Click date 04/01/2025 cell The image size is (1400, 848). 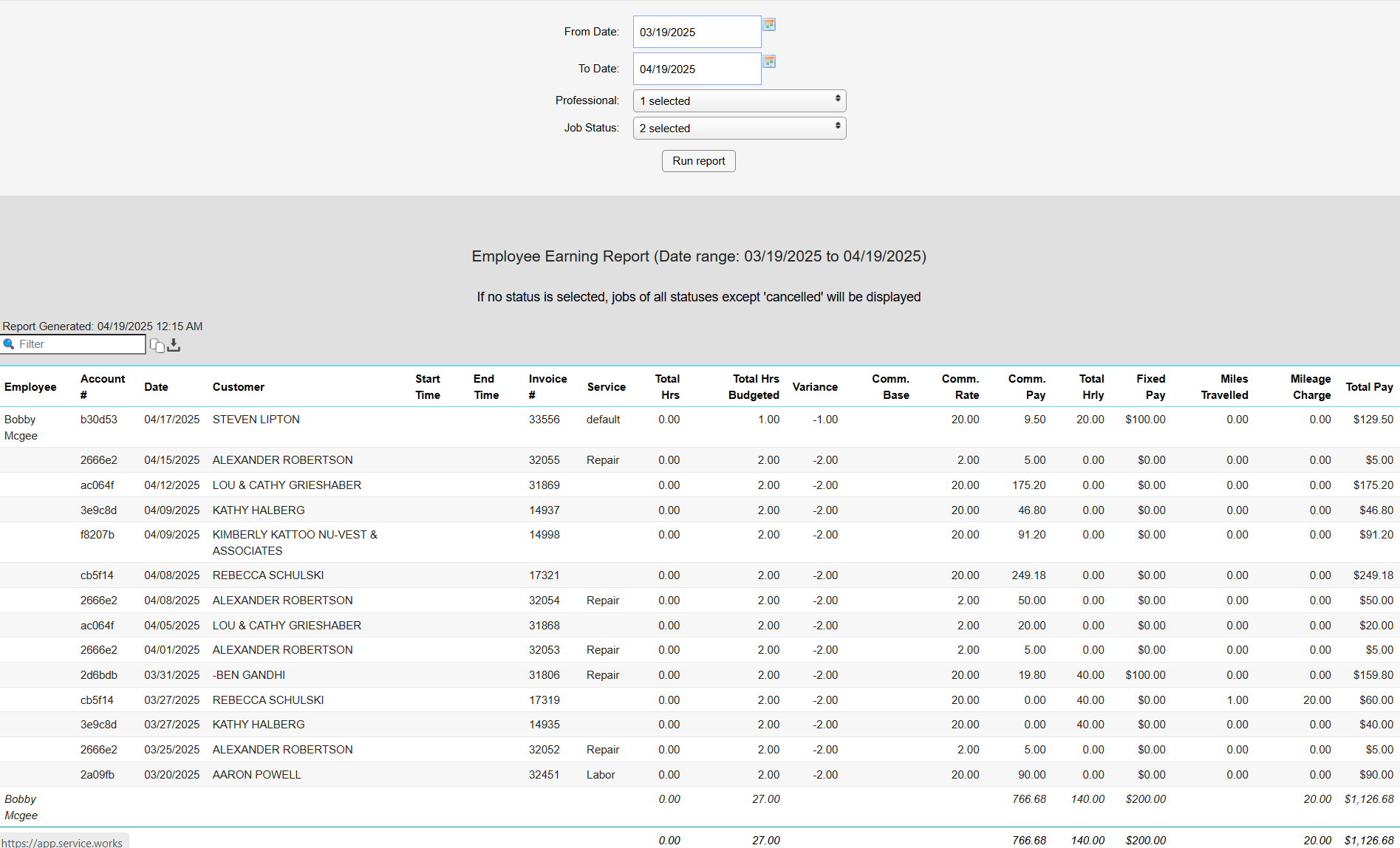tap(172, 650)
